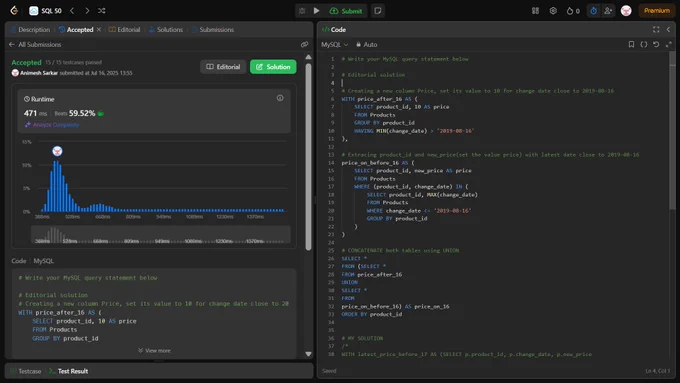Click the runtime distribution range slider
The width and height of the screenshot is (680, 383).
coord(160,235)
